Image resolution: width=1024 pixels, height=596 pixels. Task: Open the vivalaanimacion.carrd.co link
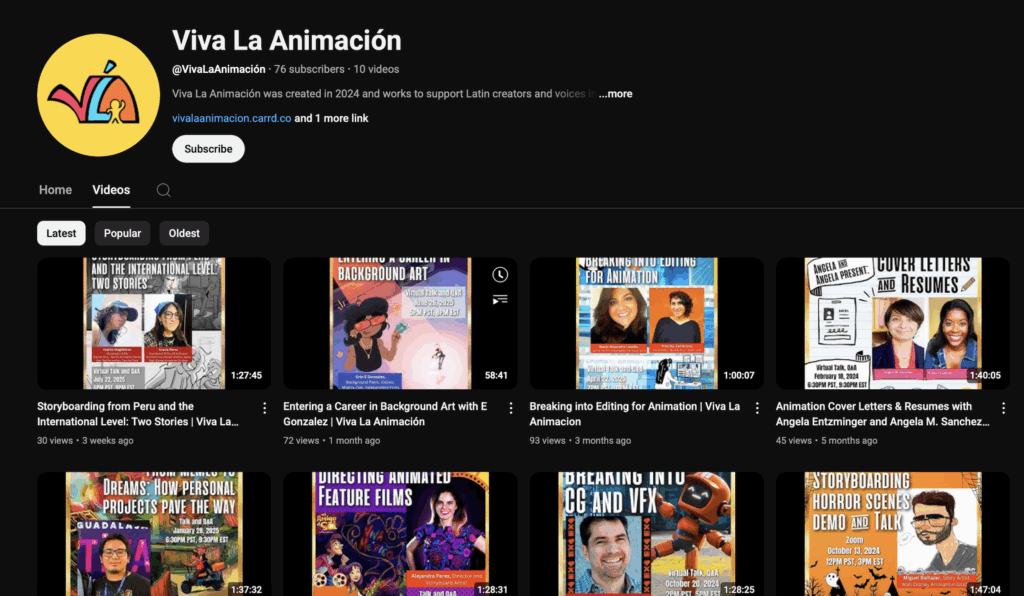(231, 118)
